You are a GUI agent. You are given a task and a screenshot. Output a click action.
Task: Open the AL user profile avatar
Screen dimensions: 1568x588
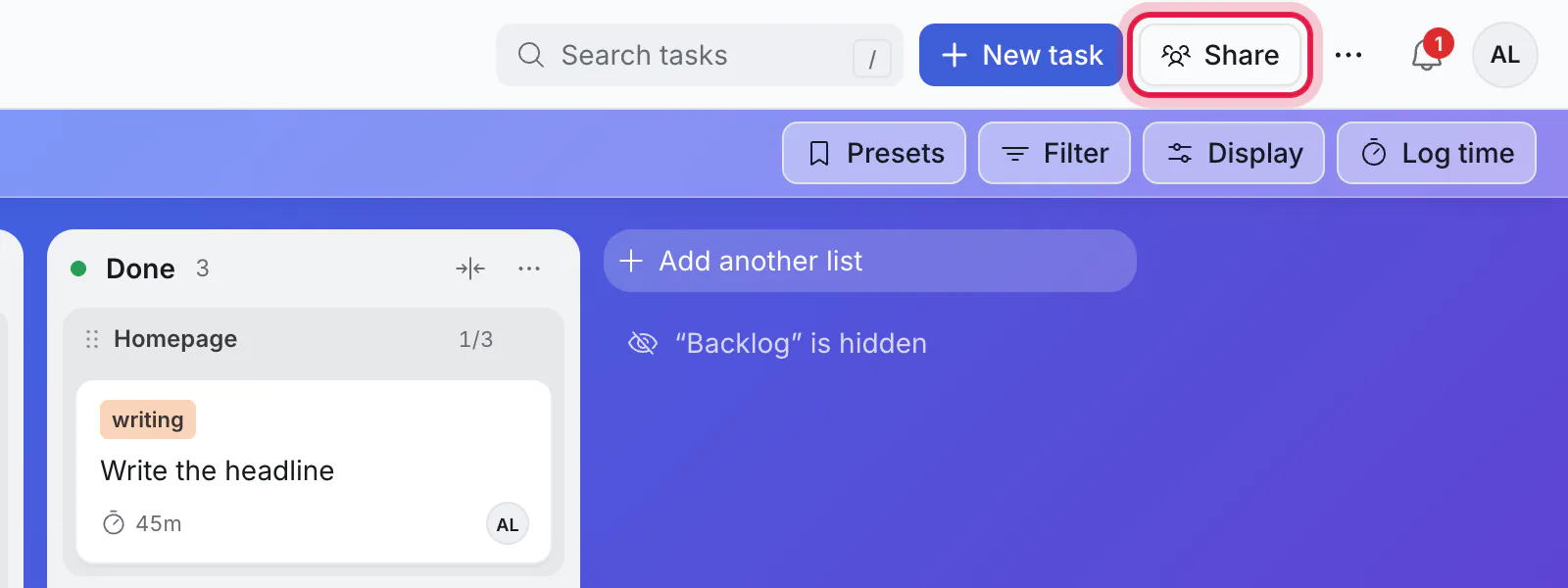[x=1505, y=55]
